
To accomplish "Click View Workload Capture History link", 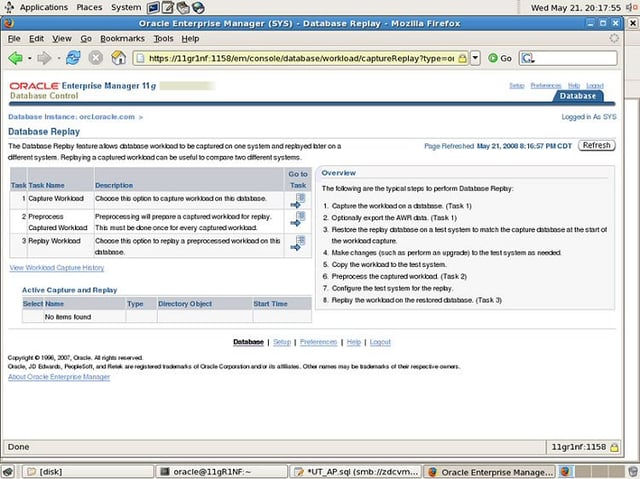I will tap(57, 268).
